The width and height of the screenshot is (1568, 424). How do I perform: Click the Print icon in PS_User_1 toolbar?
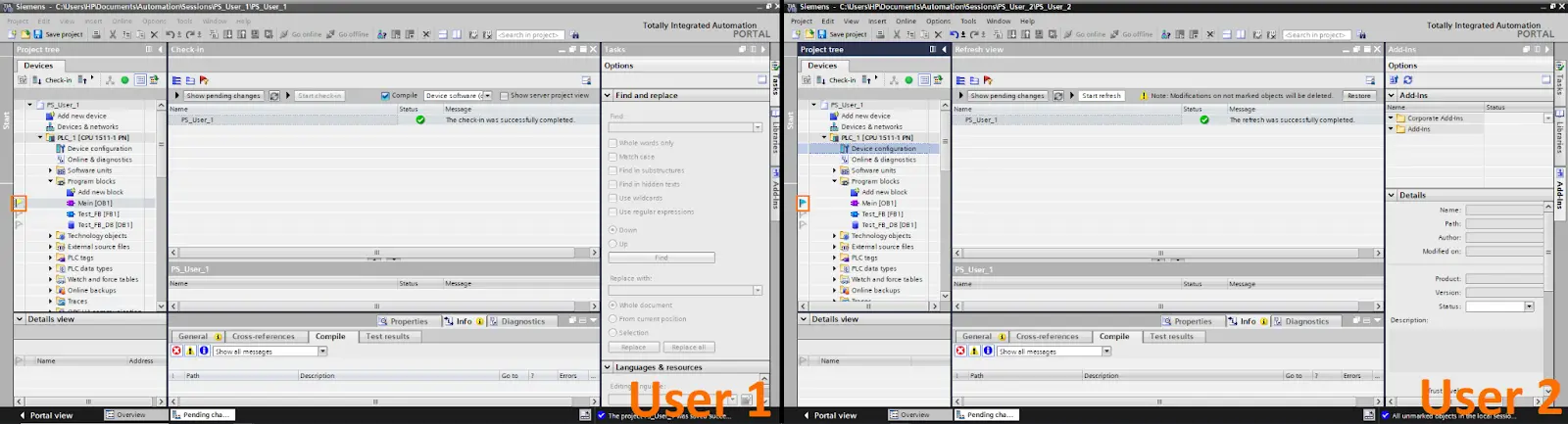point(96,34)
